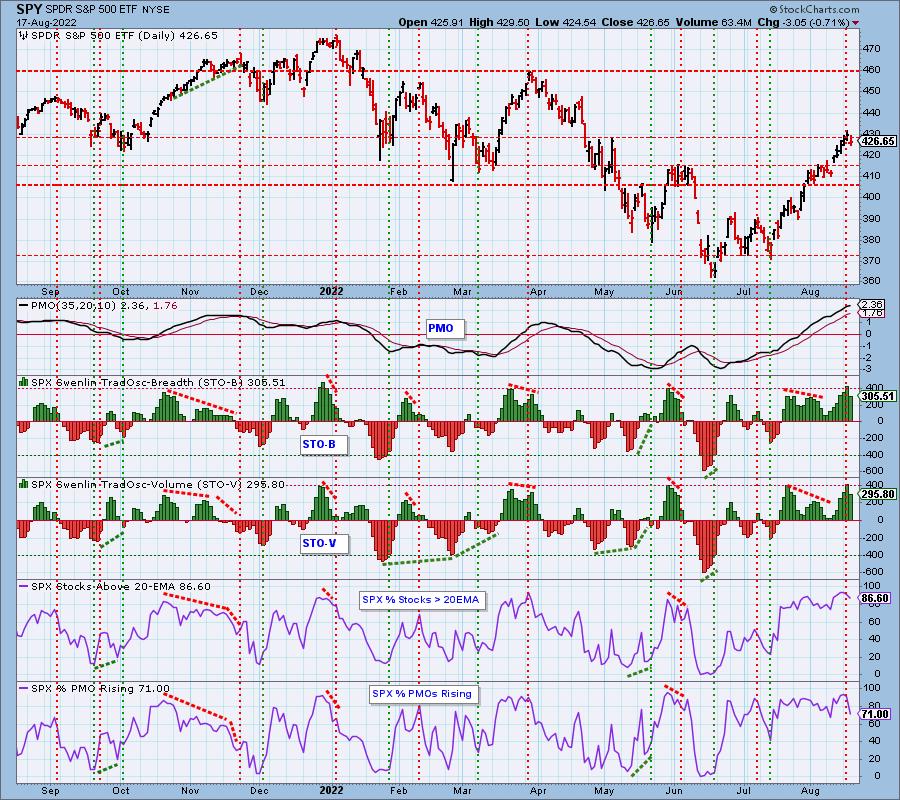Click the StockCharts.com watermark text
900x800 pixels.
[814, 9]
